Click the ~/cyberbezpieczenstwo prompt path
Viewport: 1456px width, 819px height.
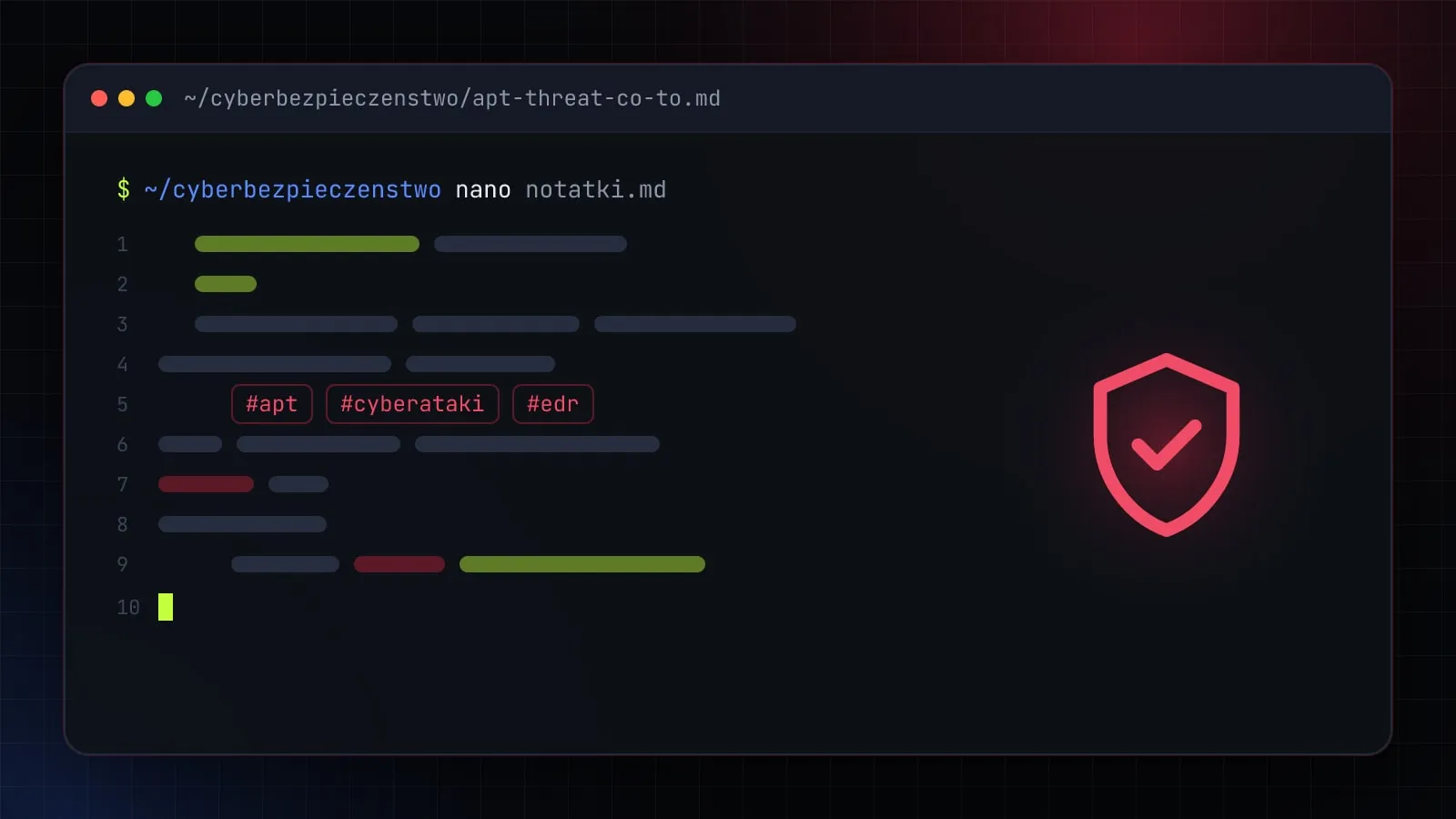[x=292, y=189]
